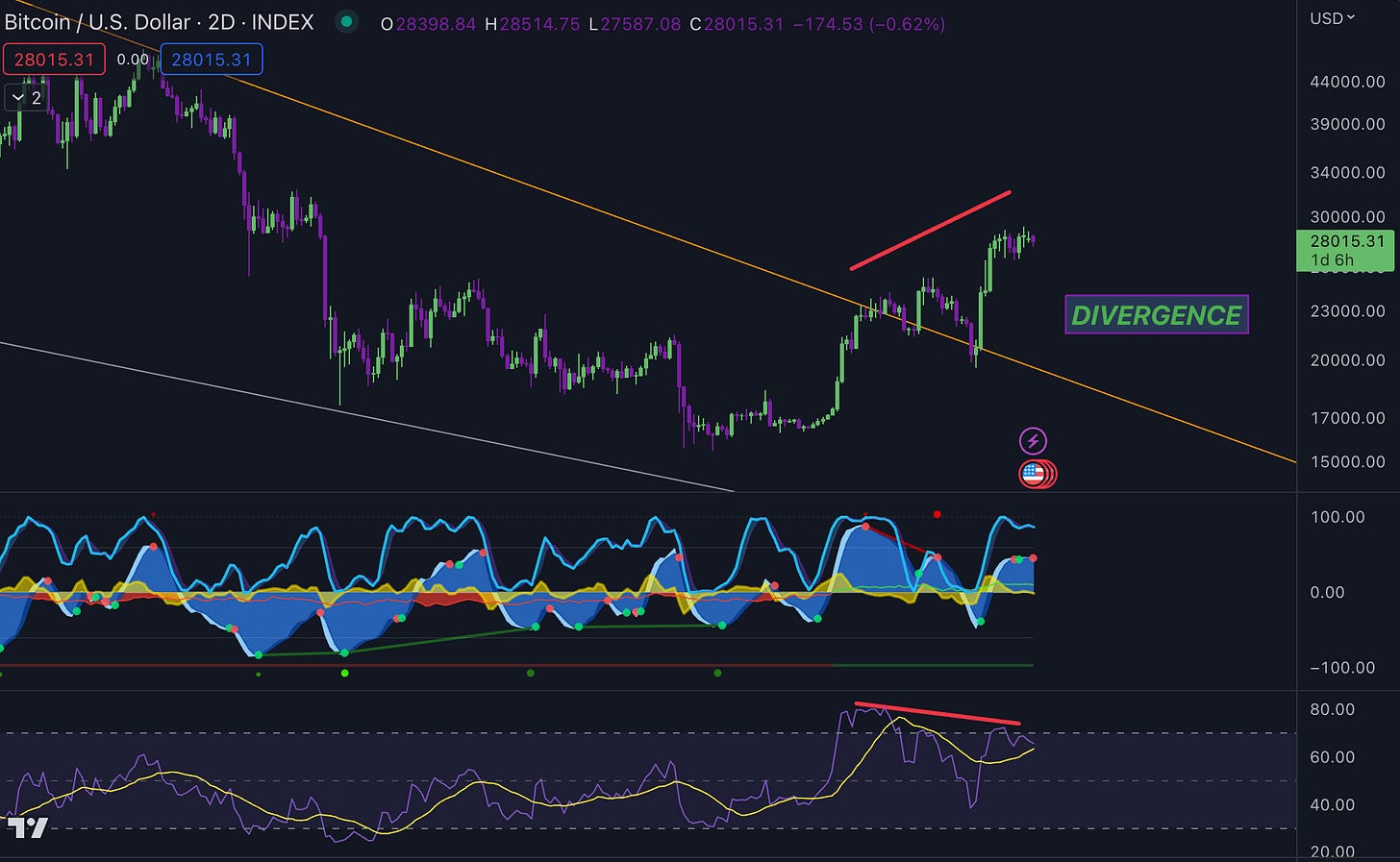Viewport: 1400px width, 862px height.
Task: Click the open value O28398.84
Action: click(428, 24)
